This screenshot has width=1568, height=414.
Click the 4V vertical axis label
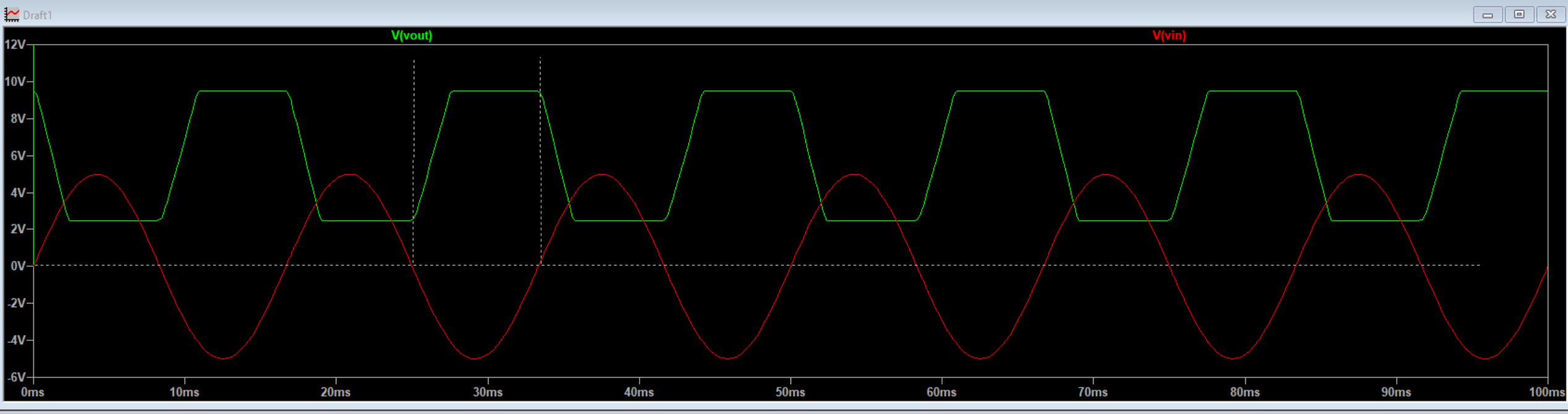[18, 193]
